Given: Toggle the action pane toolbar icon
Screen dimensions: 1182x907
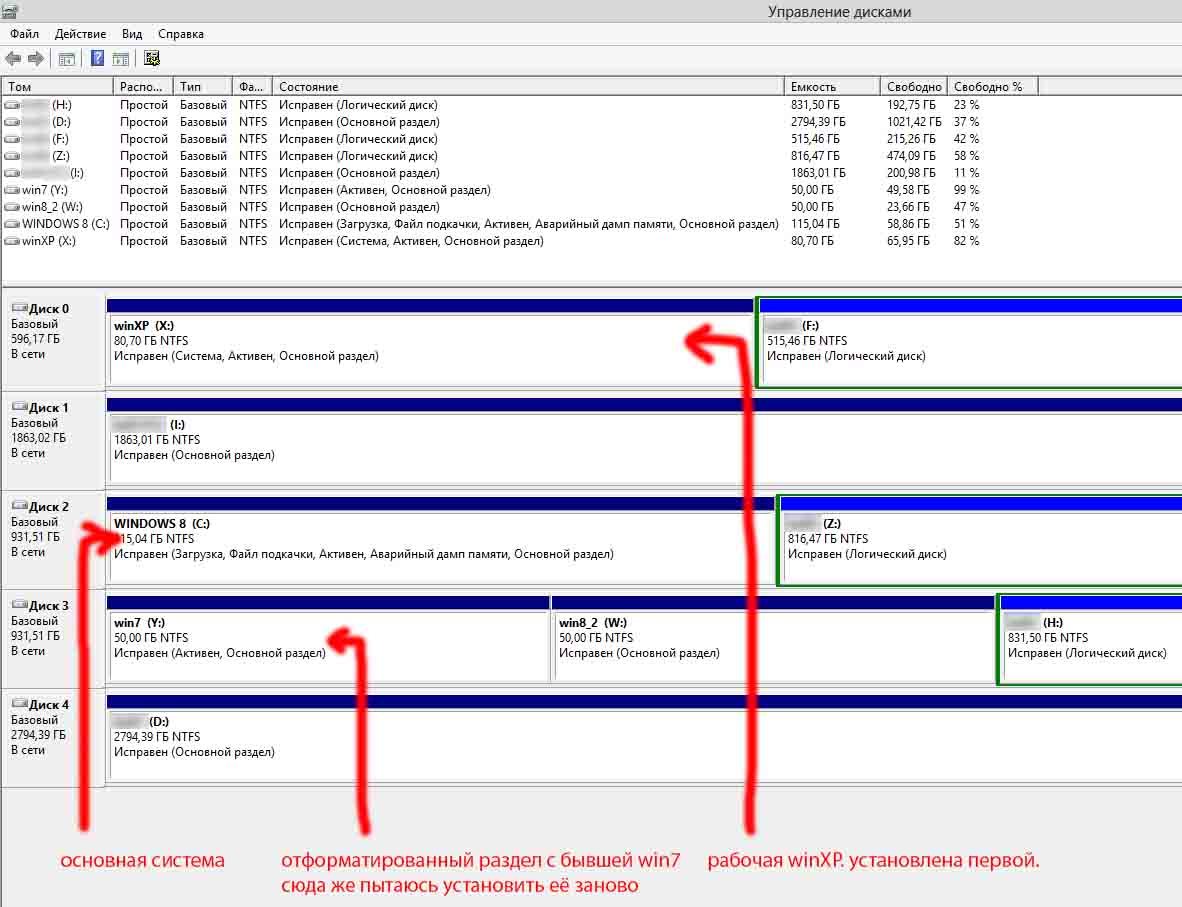Looking at the screenshot, I should point(121,59).
